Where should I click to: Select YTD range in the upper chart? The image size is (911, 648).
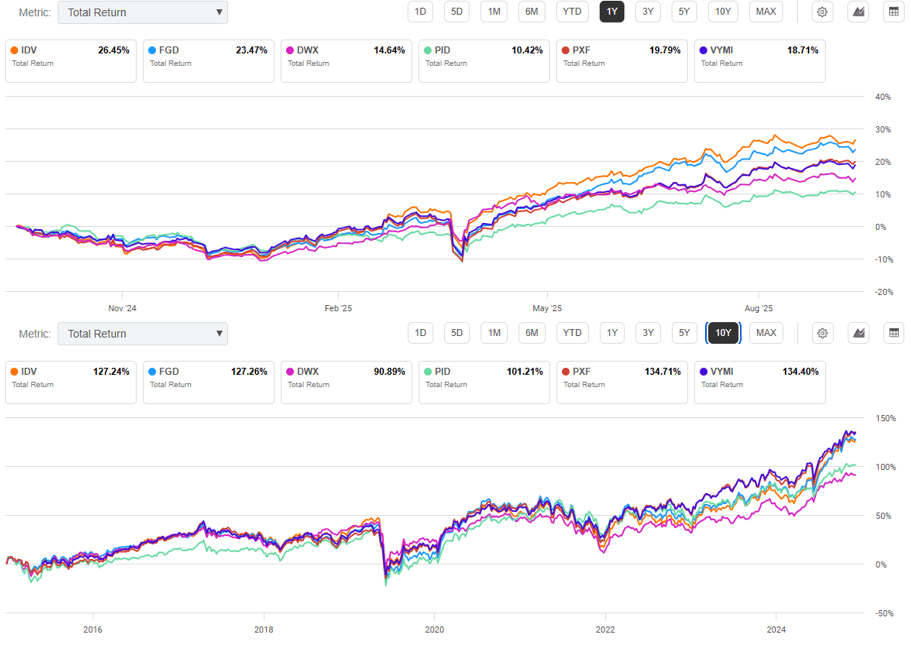point(572,12)
